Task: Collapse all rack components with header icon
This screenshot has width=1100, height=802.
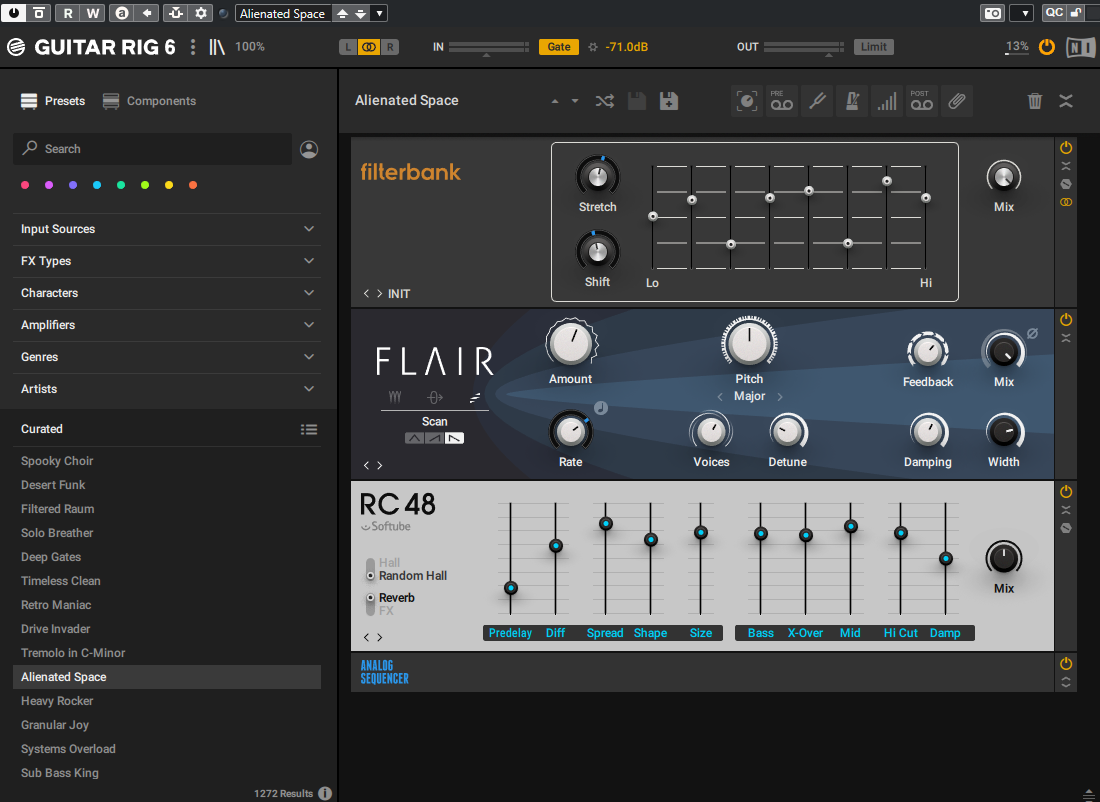Action: (1066, 101)
